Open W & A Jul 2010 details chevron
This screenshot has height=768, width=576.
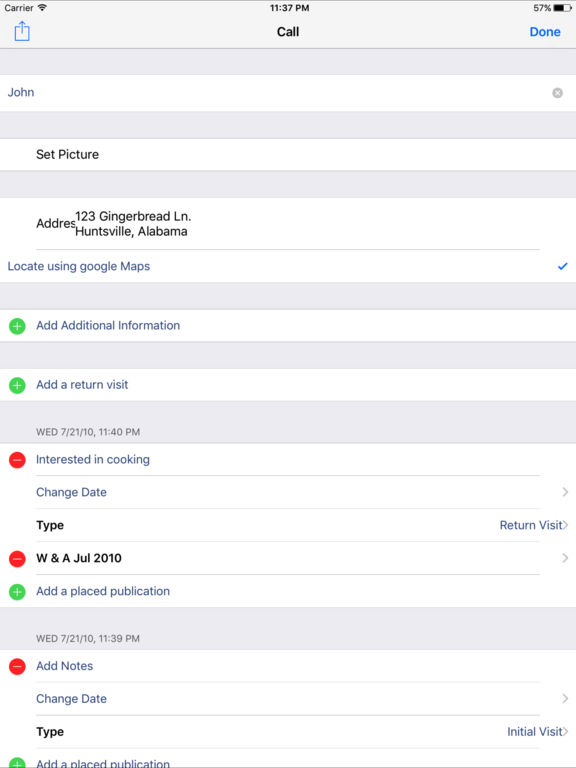pyautogui.click(x=565, y=558)
